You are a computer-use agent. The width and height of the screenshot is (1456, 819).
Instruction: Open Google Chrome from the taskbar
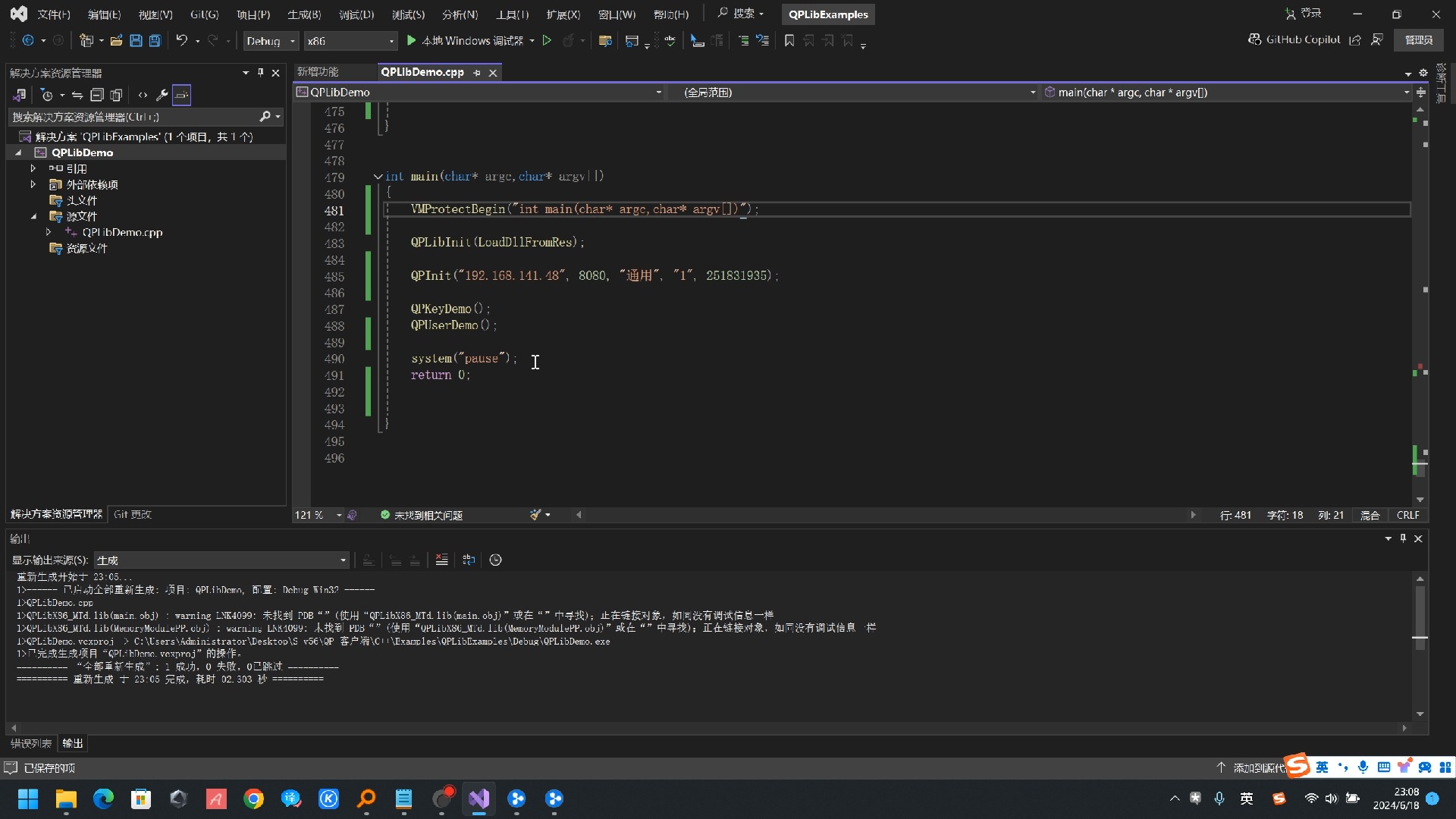[253, 799]
